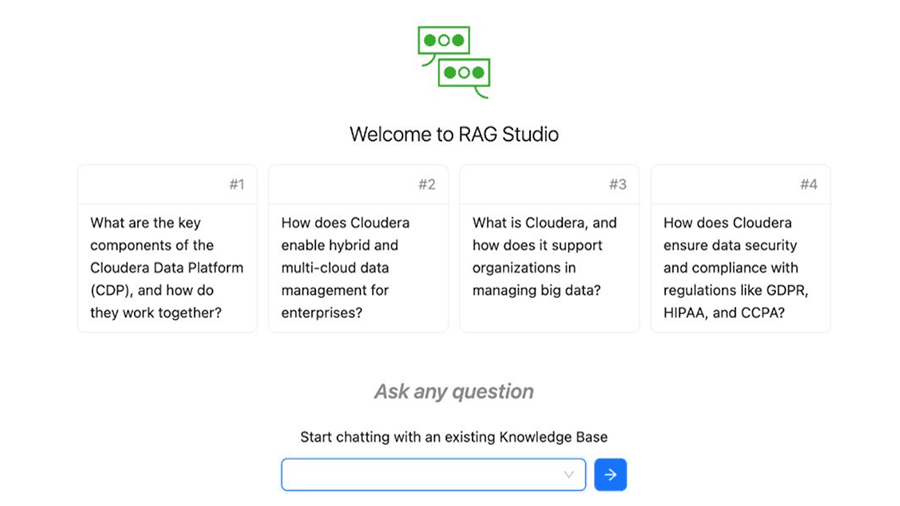Click the 'Welcome to RAG Studio' heading

point(454,134)
